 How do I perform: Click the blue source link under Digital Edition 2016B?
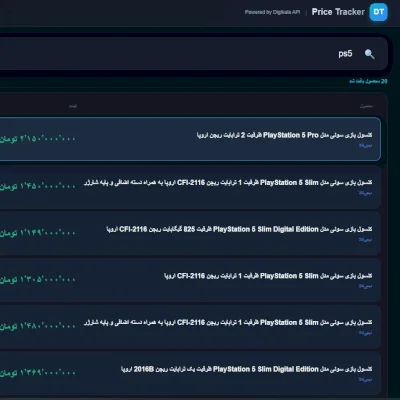[365, 380]
